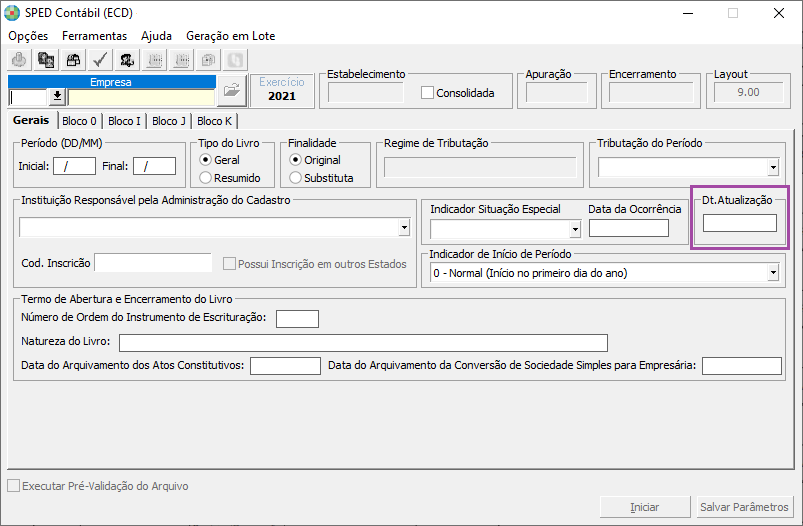The width and height of the screenshot is (803, 526).
Task: Choose Original as Finalidade
Action: click(295, 160)
